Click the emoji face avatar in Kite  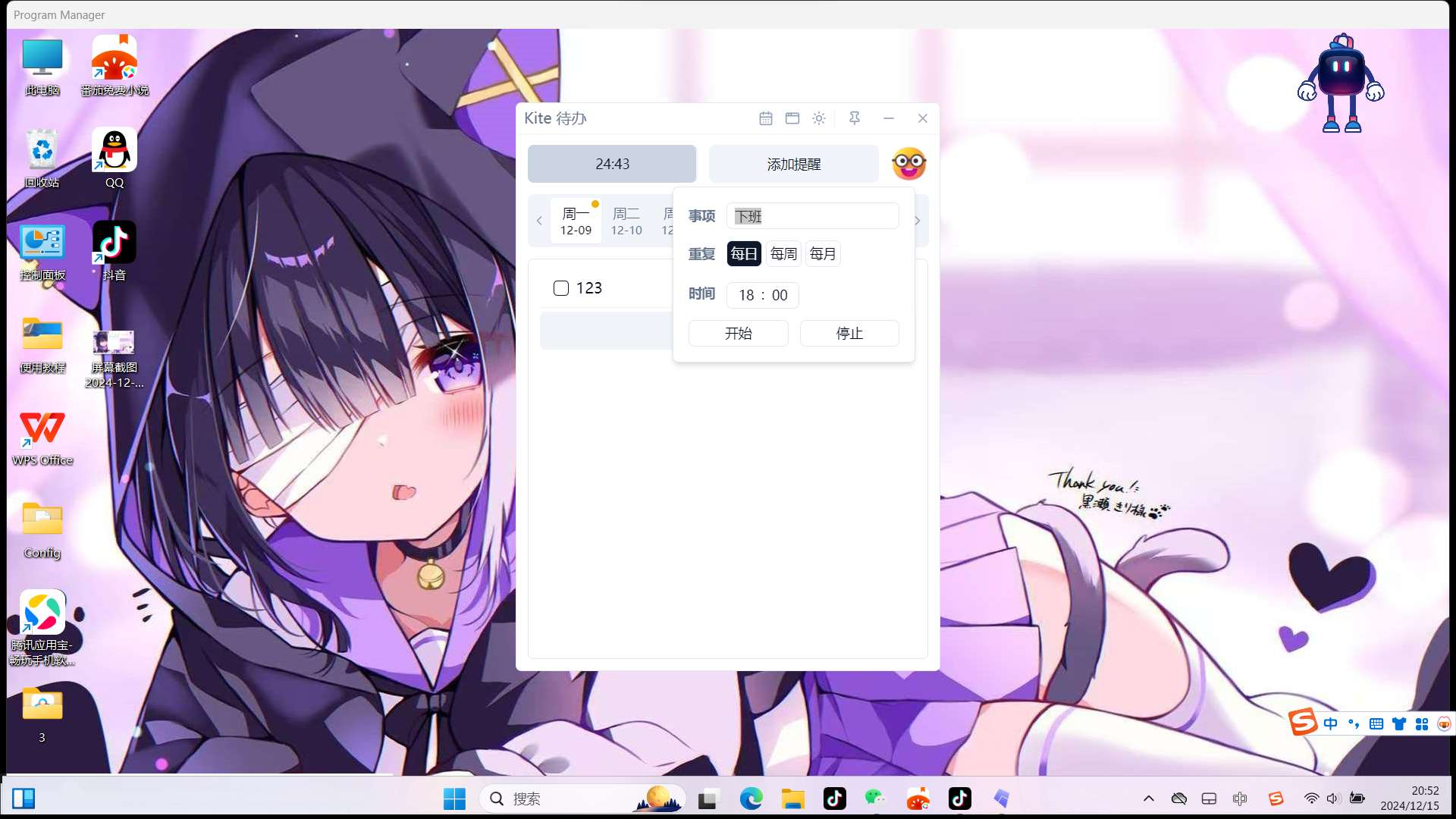click(909, 164)
